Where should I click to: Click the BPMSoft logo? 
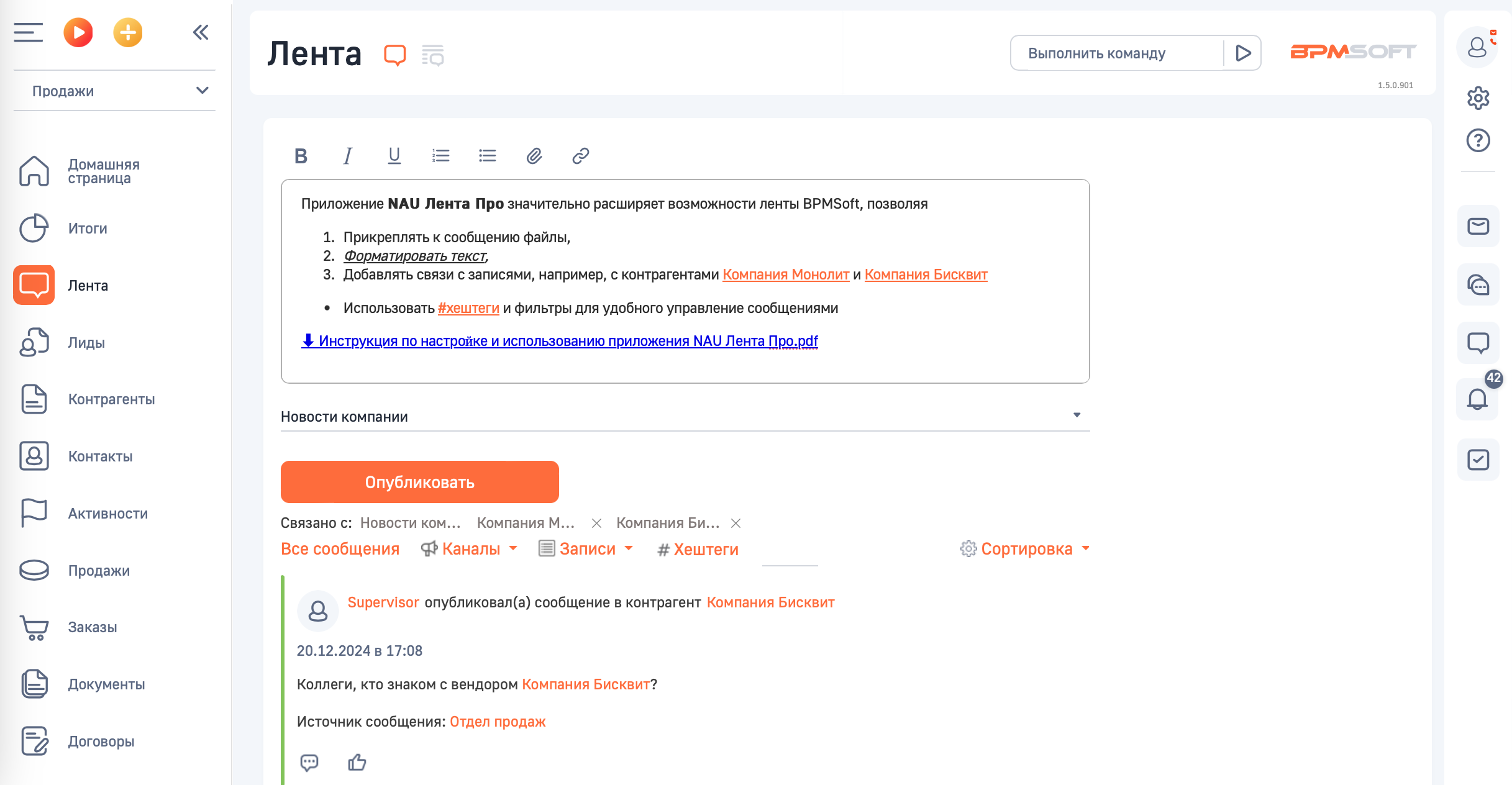tap(1354, 52)
